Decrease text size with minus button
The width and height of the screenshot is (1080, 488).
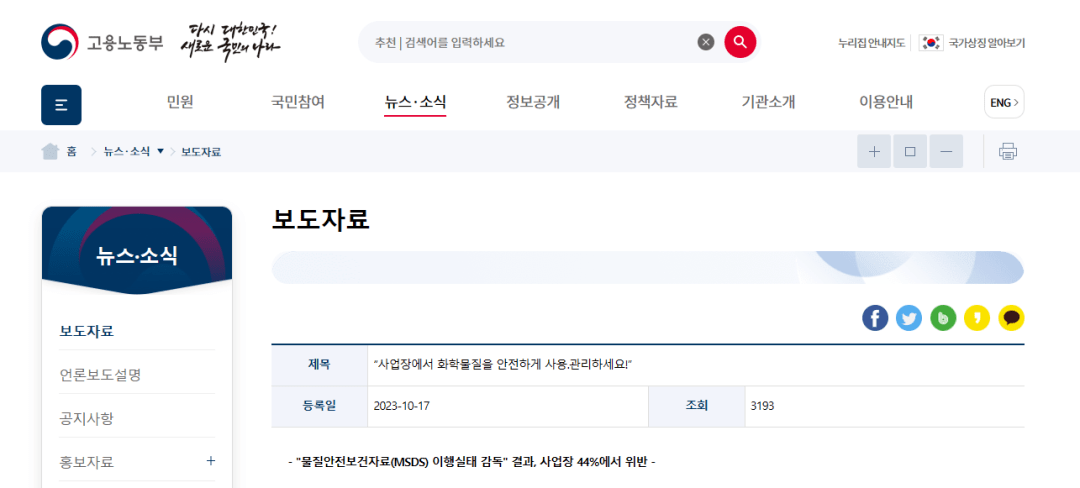point(946,151)
